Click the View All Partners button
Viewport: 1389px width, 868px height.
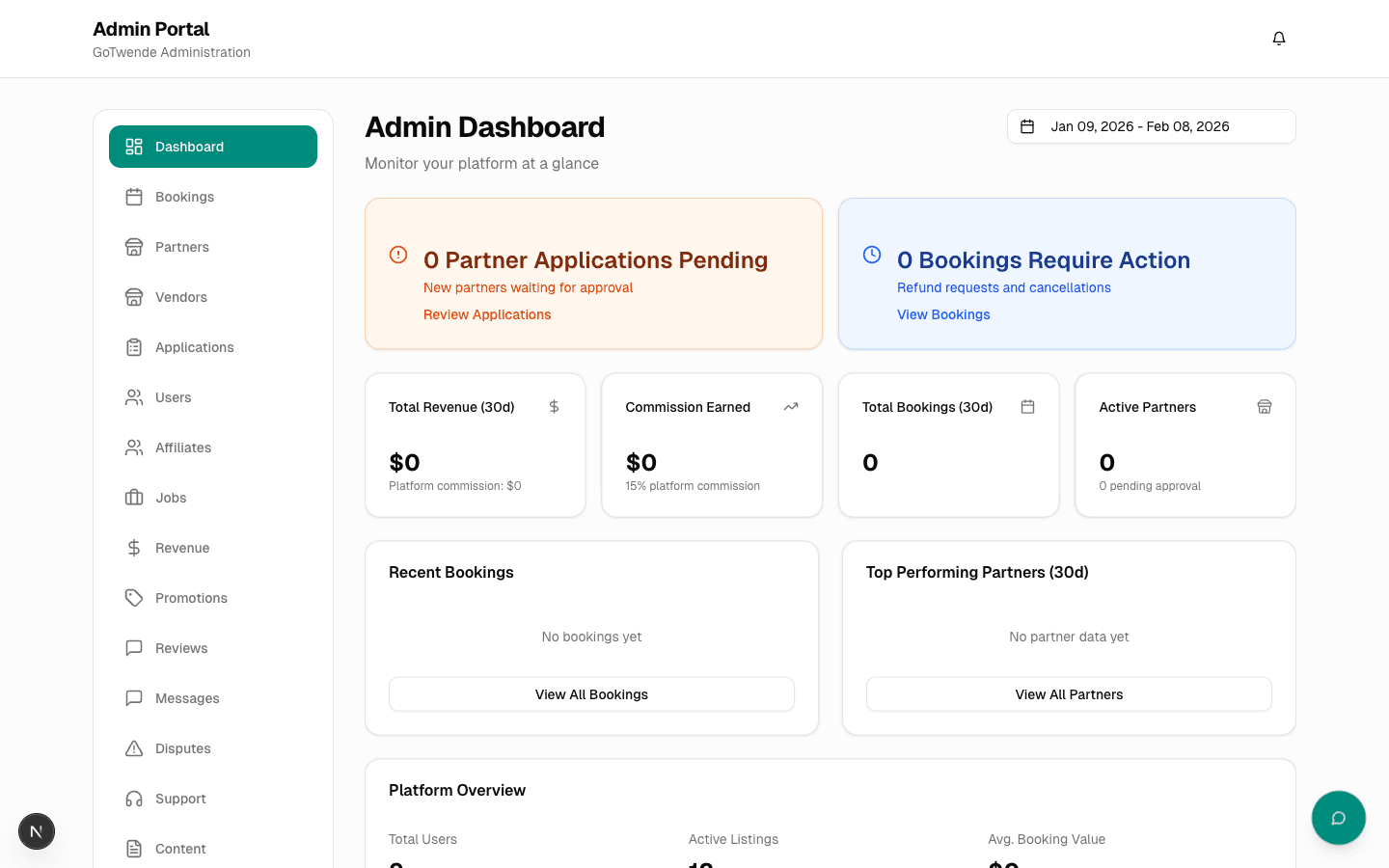1069,693
